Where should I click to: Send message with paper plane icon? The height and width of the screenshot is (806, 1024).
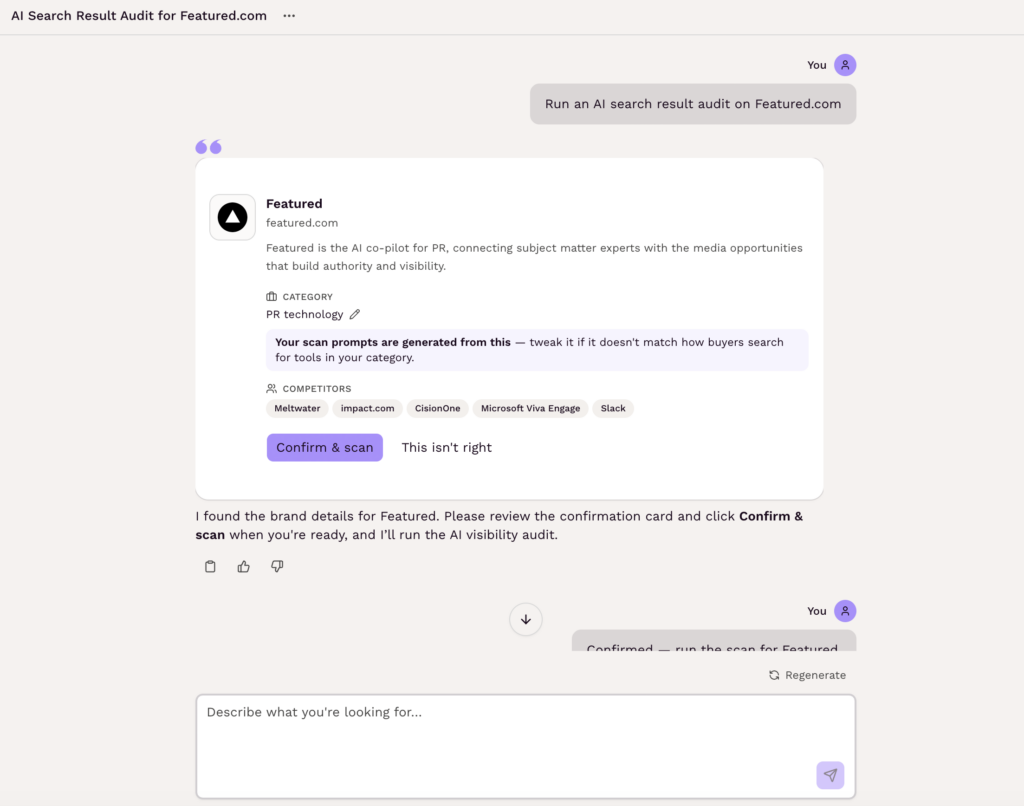point(830,775)
